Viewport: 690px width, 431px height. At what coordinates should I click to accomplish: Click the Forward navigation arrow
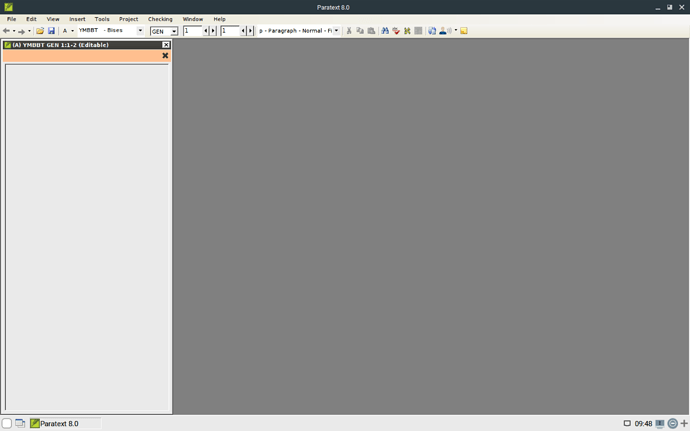pyautogui.click(x=21, y=31)
